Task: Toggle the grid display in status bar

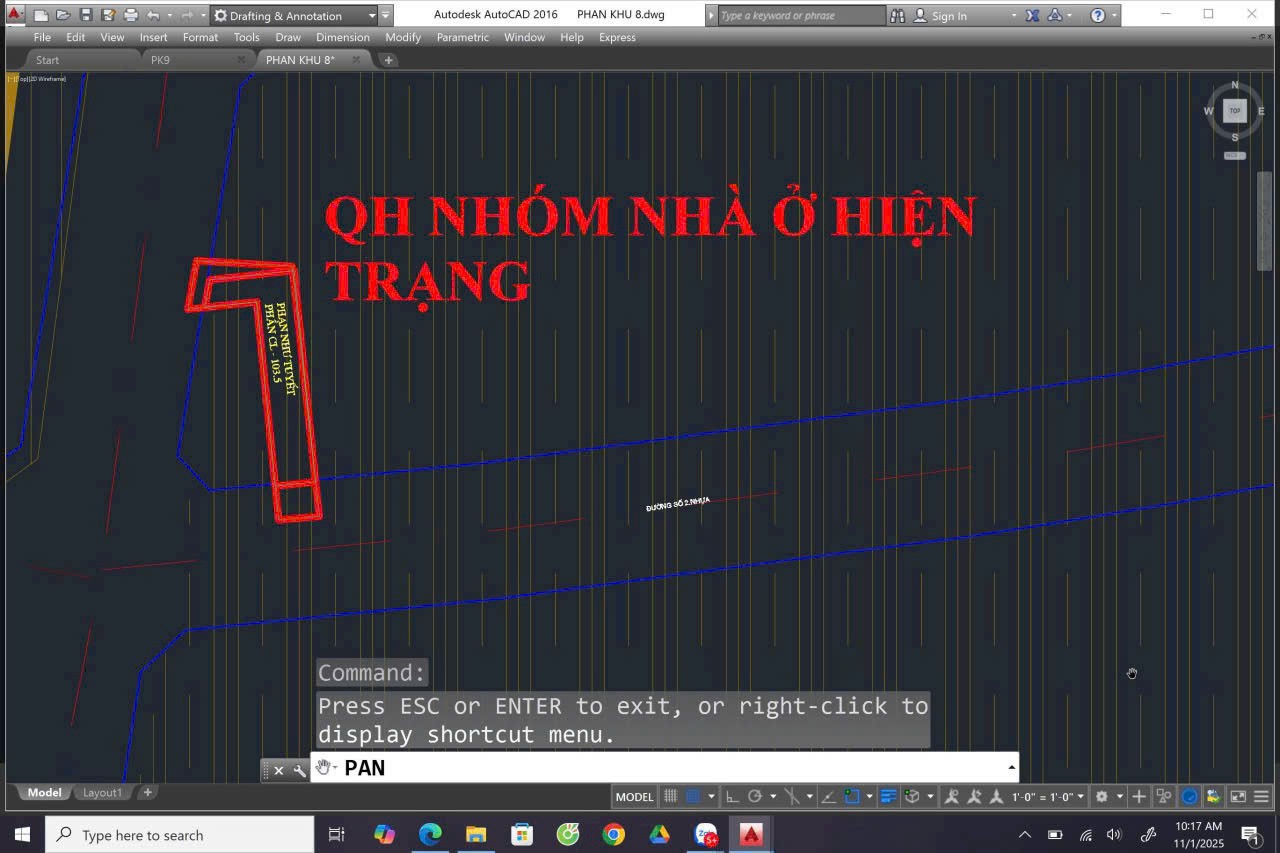Action: (669, 796)
